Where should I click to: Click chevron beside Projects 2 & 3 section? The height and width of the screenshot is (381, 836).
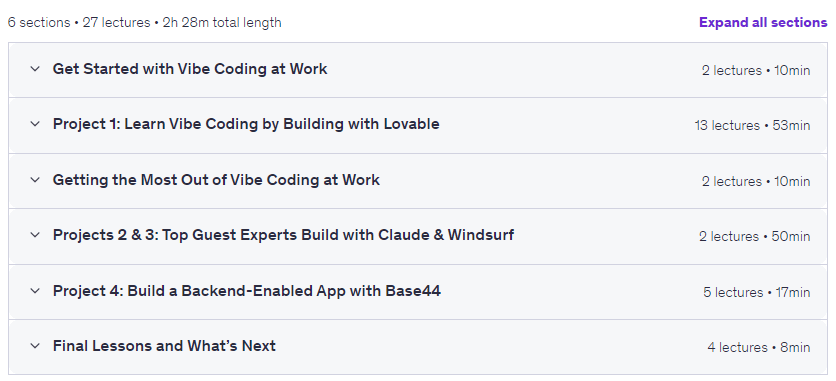point(35,235)
